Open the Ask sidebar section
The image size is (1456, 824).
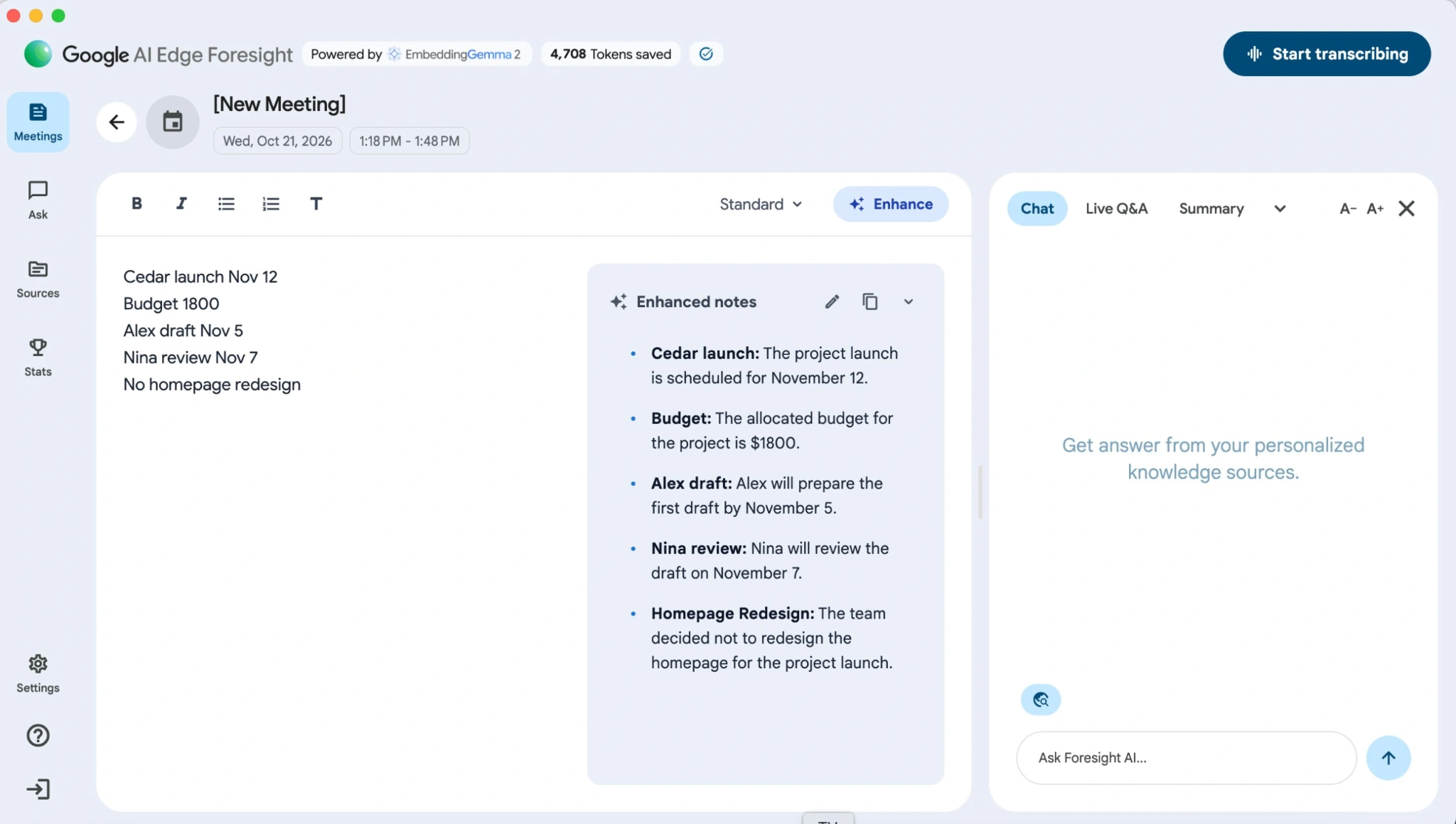(38, 200)
